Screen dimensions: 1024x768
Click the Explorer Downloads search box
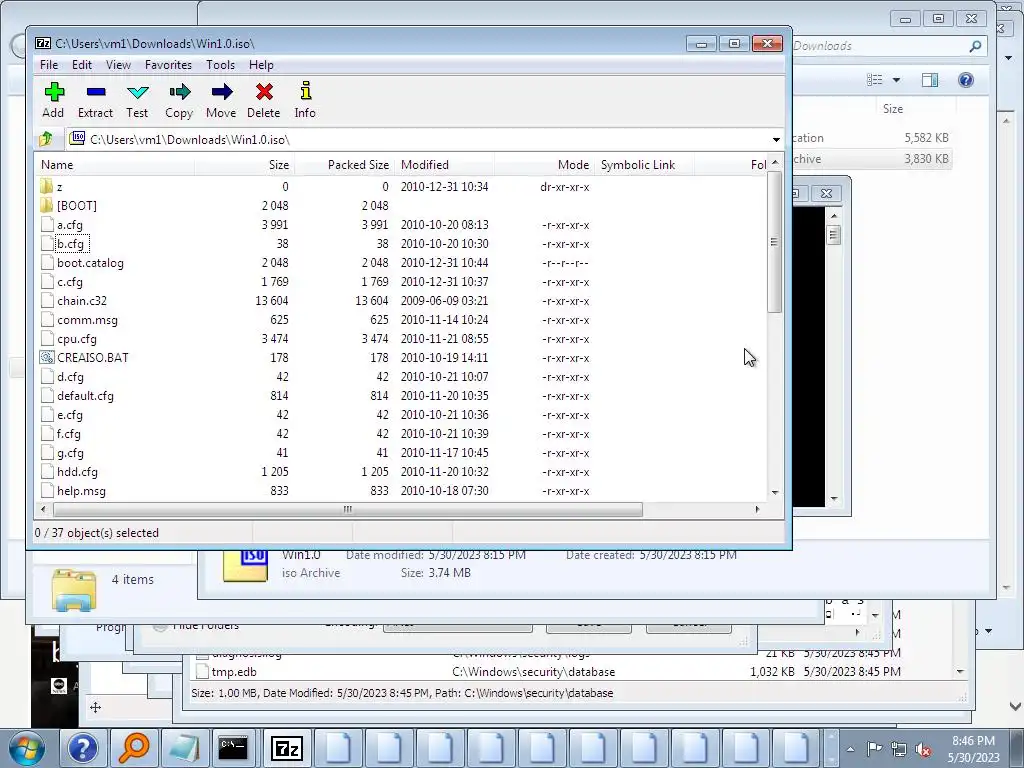point(879,46)
